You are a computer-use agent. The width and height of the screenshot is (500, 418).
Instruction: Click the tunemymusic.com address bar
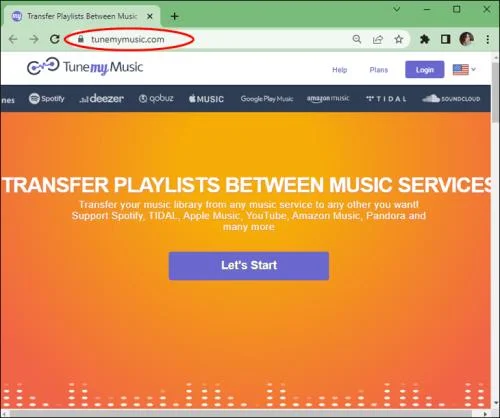pos(213,39)
